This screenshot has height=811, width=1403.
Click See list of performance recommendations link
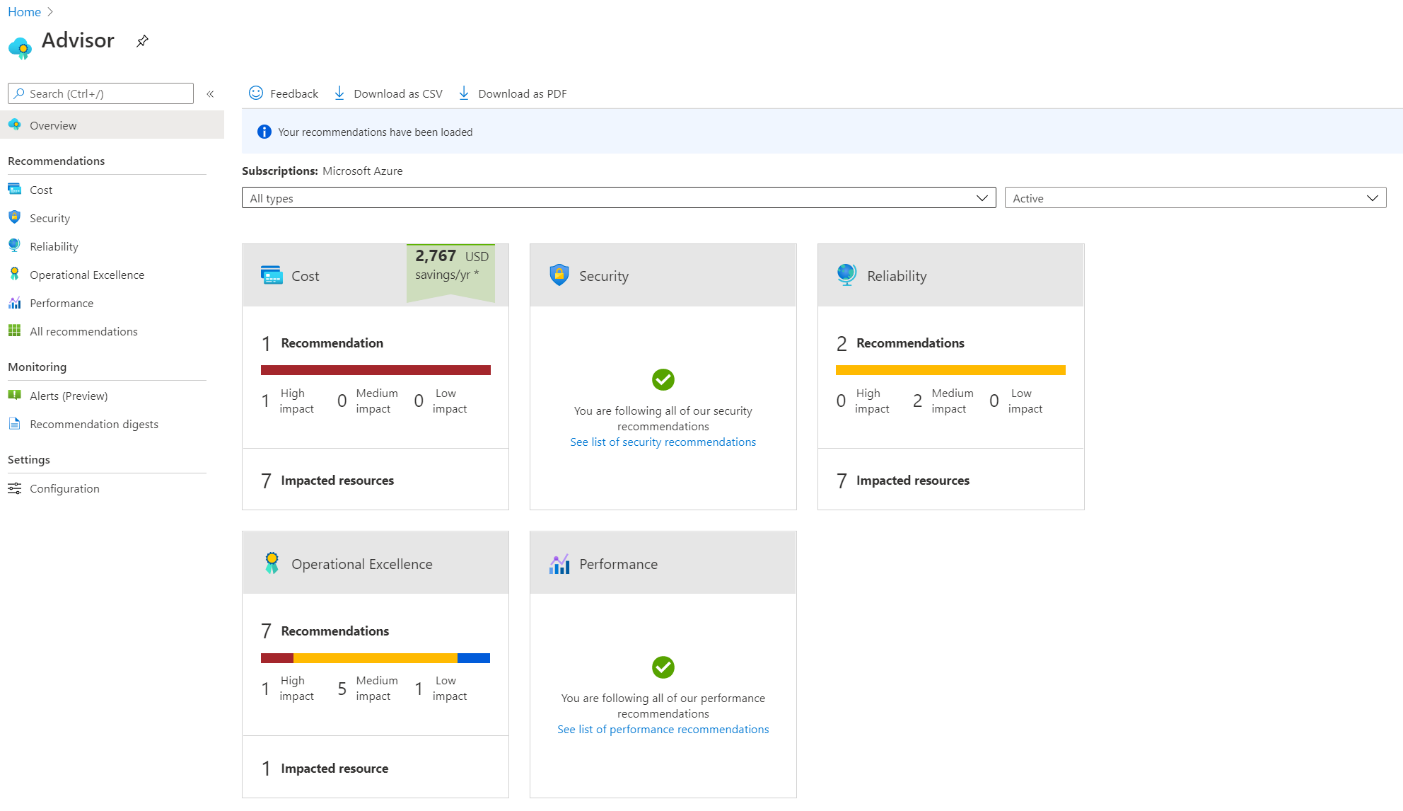click(x=663, y=730)
